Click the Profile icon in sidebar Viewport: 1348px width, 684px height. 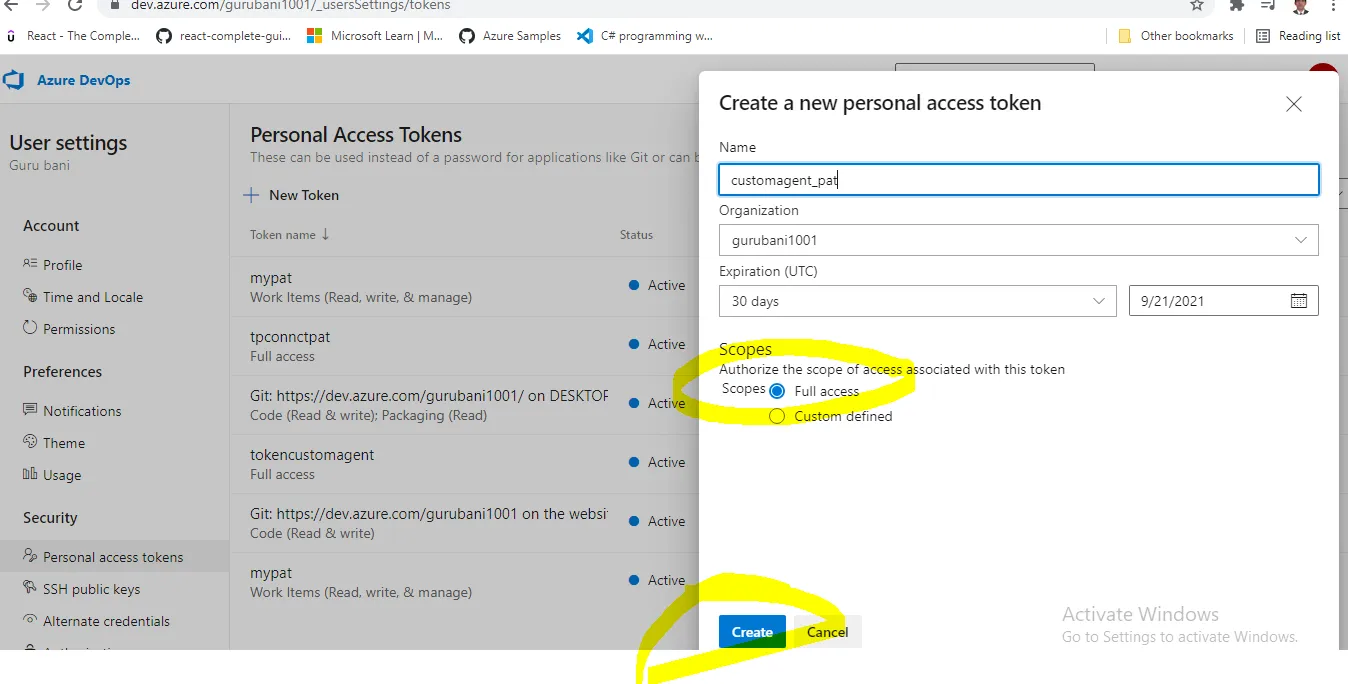[30, 264]
